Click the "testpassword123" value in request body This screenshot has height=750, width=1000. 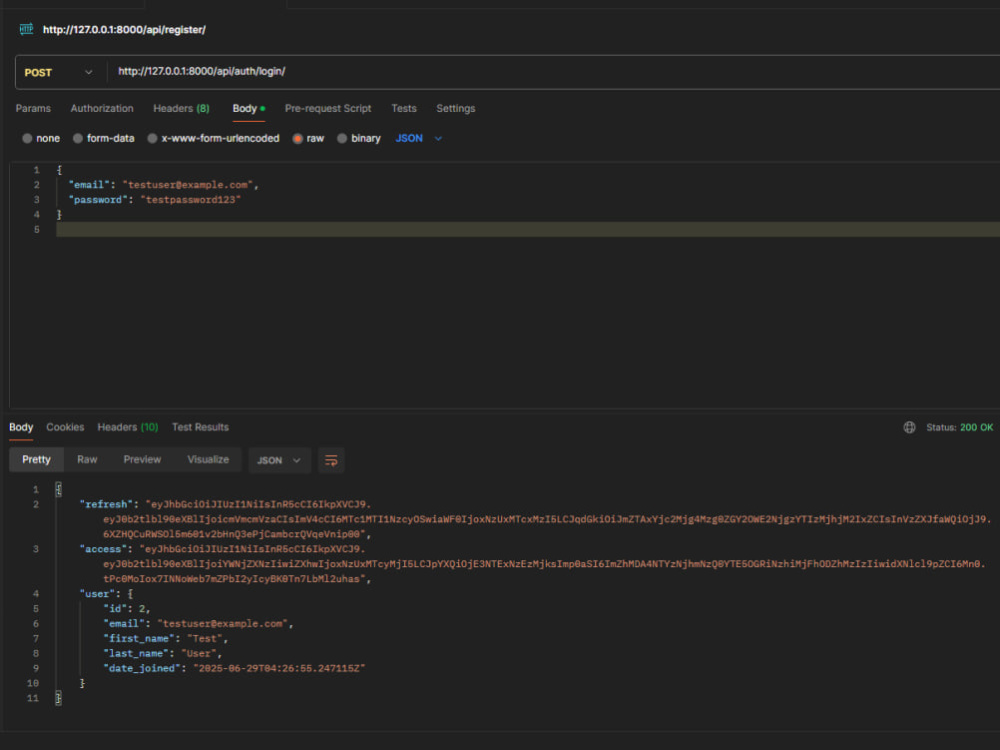point(190,200)
